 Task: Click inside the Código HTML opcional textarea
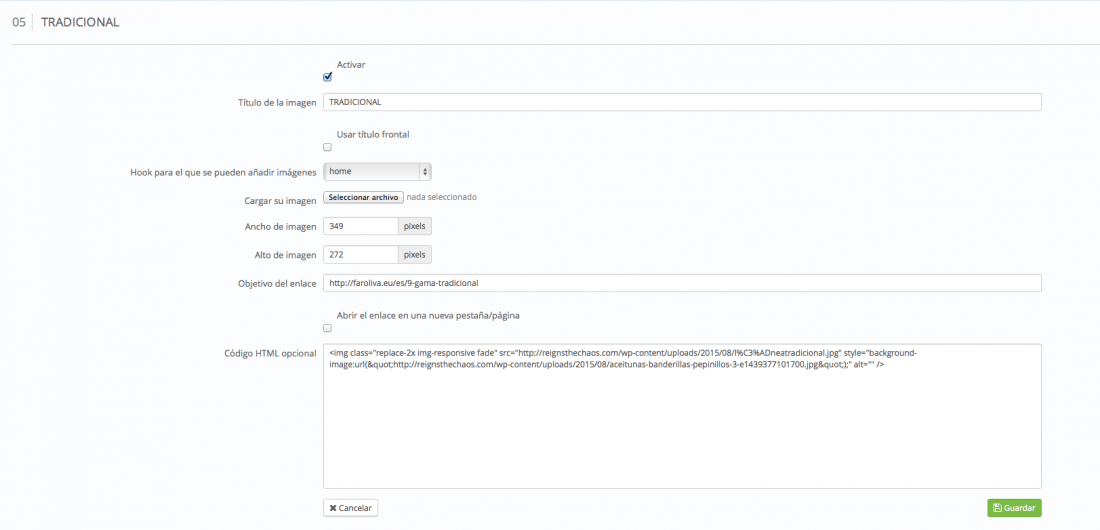click(x=682, y=416)
